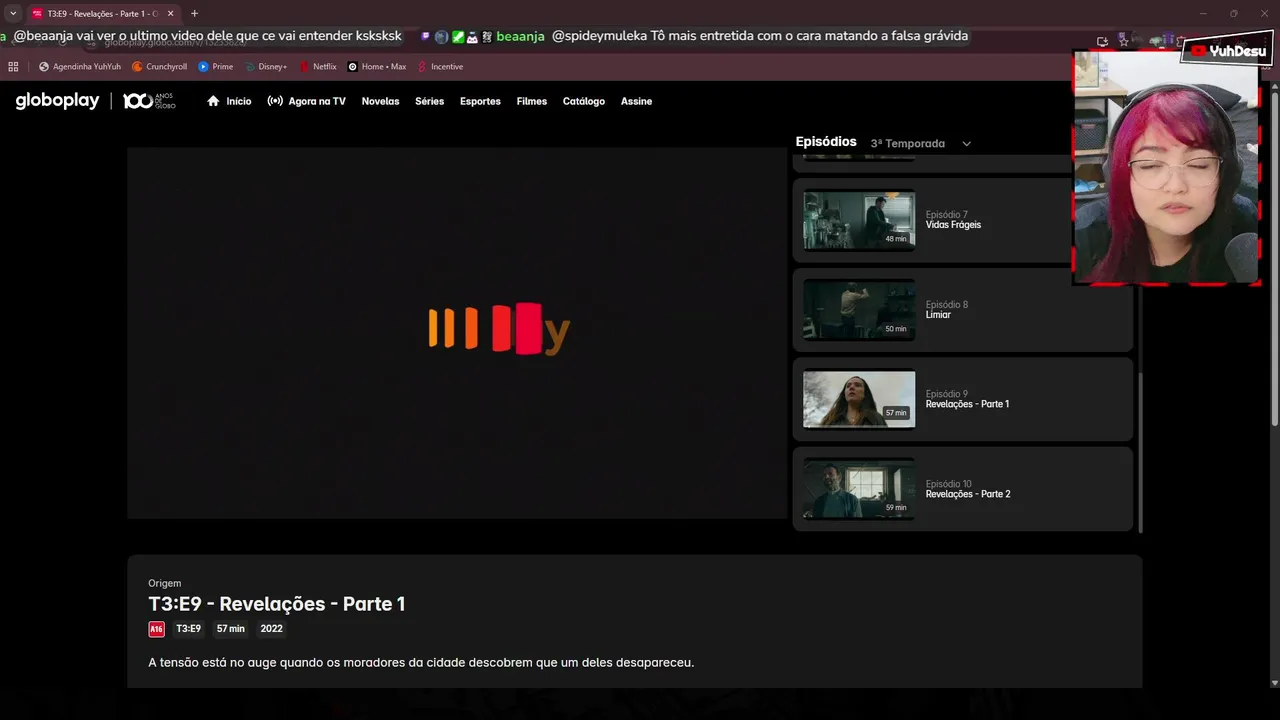Open the Esportes menu item
The width and height of the screenshot is (1280, 720).
coord(480,101)
